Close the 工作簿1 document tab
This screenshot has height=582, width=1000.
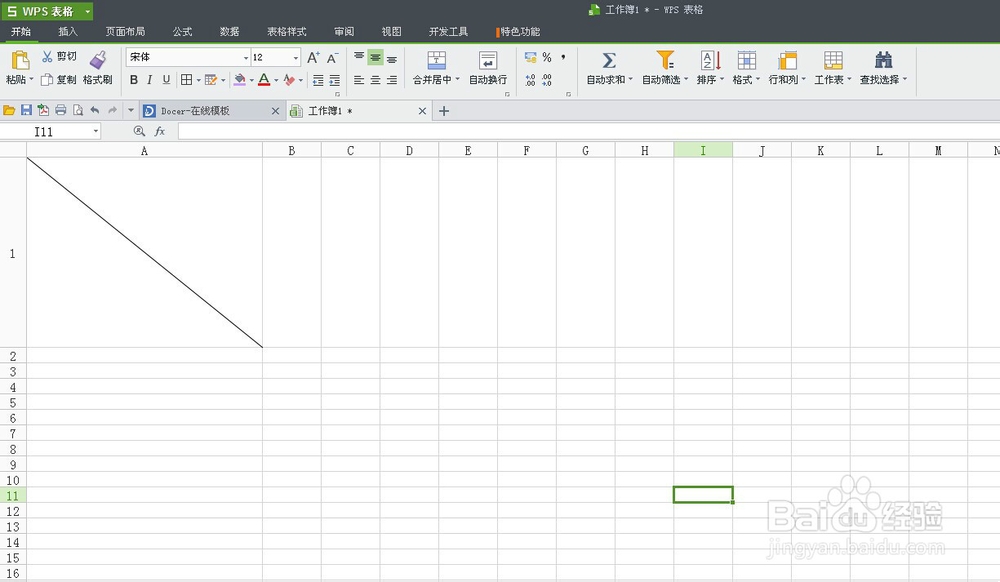pos(422,111)
